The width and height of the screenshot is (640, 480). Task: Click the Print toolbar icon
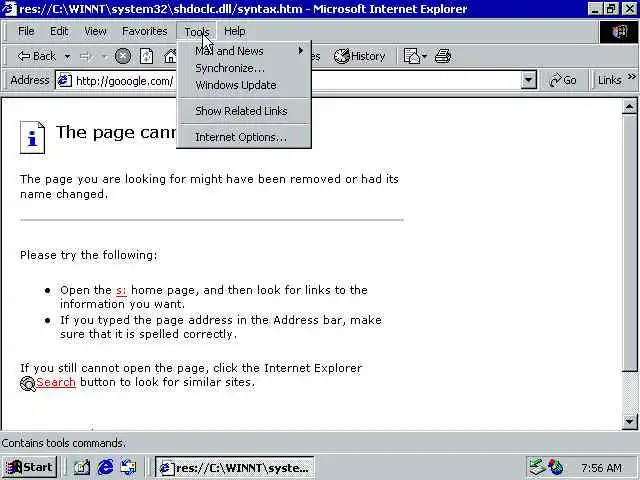443,56
